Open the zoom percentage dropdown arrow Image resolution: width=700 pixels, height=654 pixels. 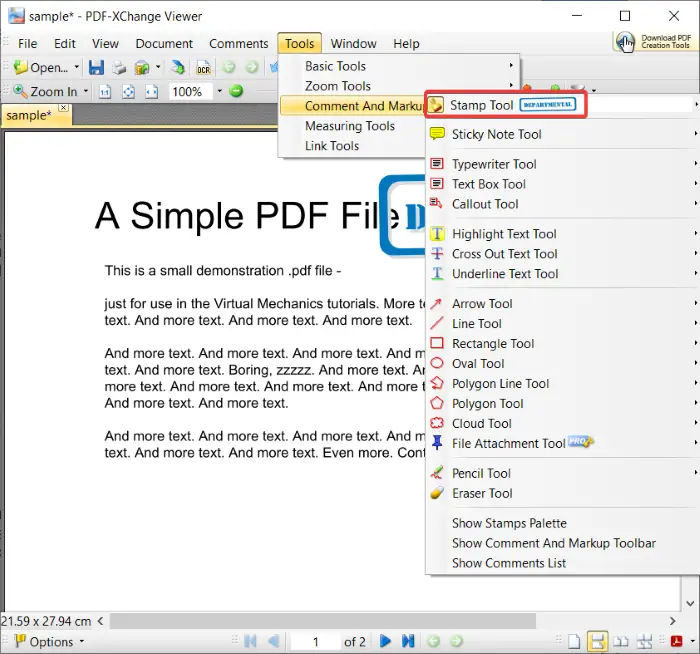coord(220,92)
